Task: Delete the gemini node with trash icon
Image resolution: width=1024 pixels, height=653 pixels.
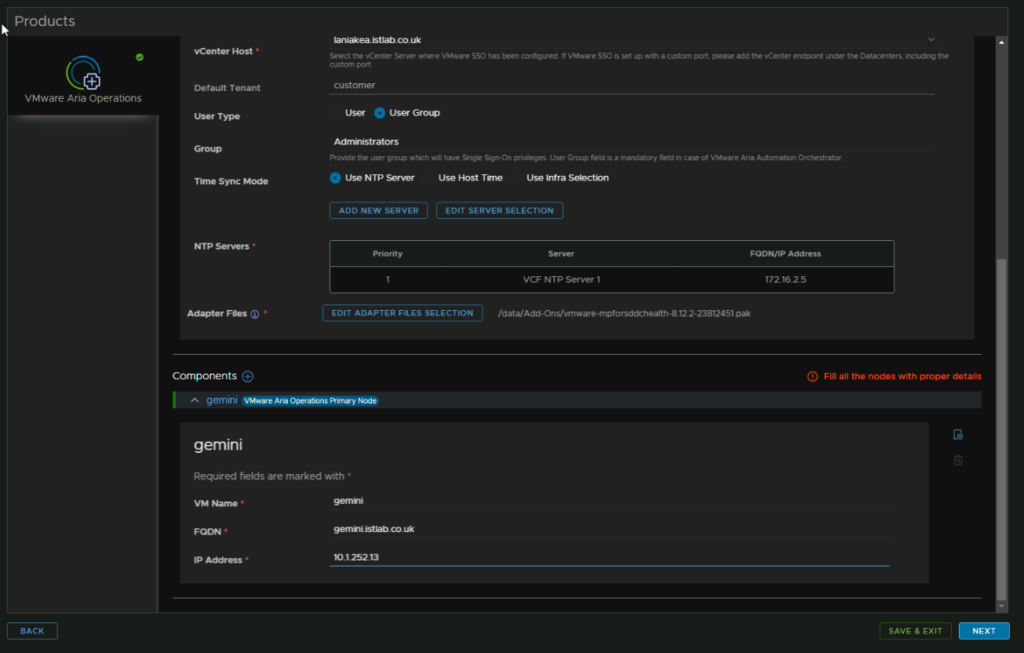Action: (x=958, y=460)
